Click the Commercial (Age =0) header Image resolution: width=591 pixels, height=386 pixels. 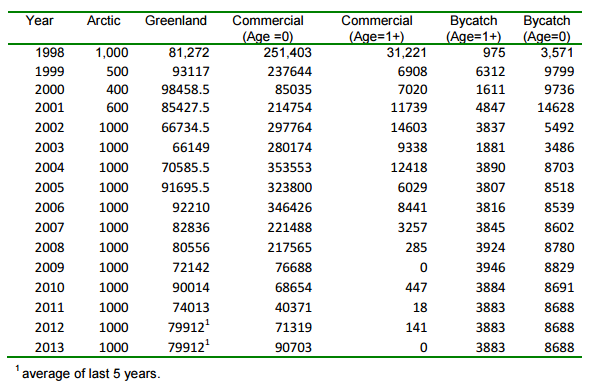tap(268, 29)
